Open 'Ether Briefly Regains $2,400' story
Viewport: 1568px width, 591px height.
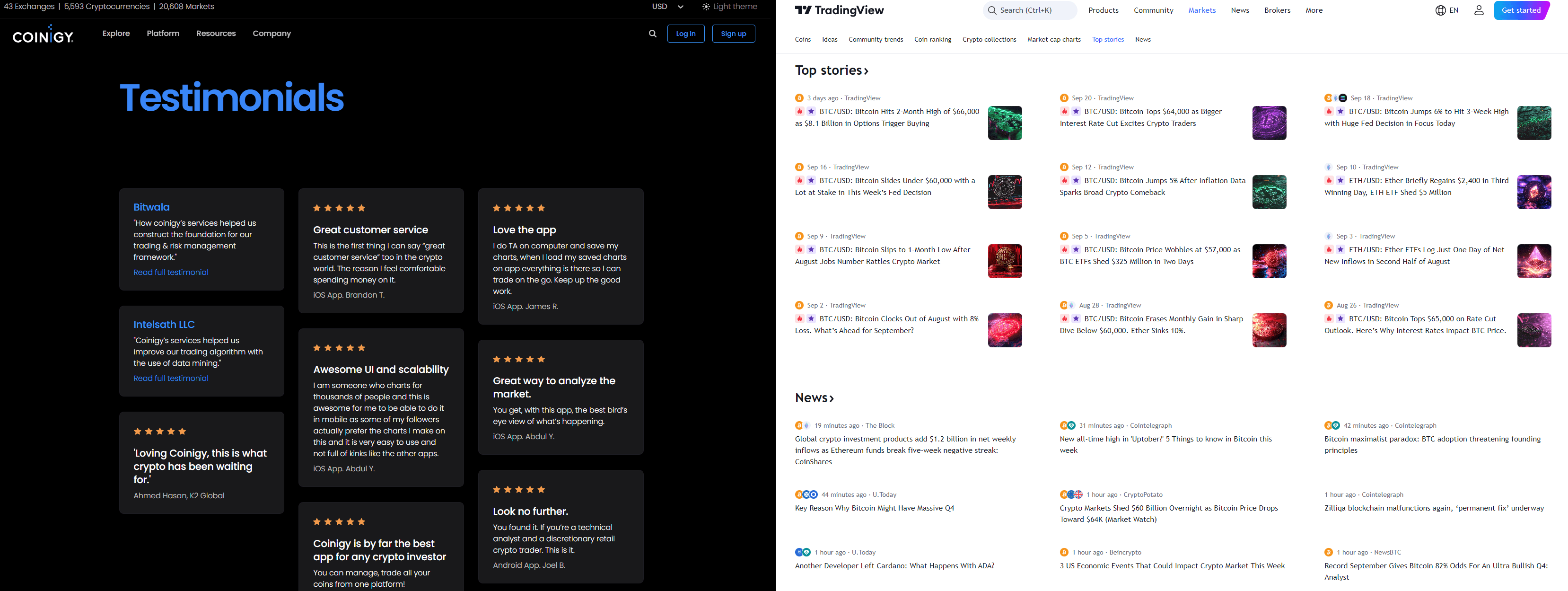(x=1417, y=186)
